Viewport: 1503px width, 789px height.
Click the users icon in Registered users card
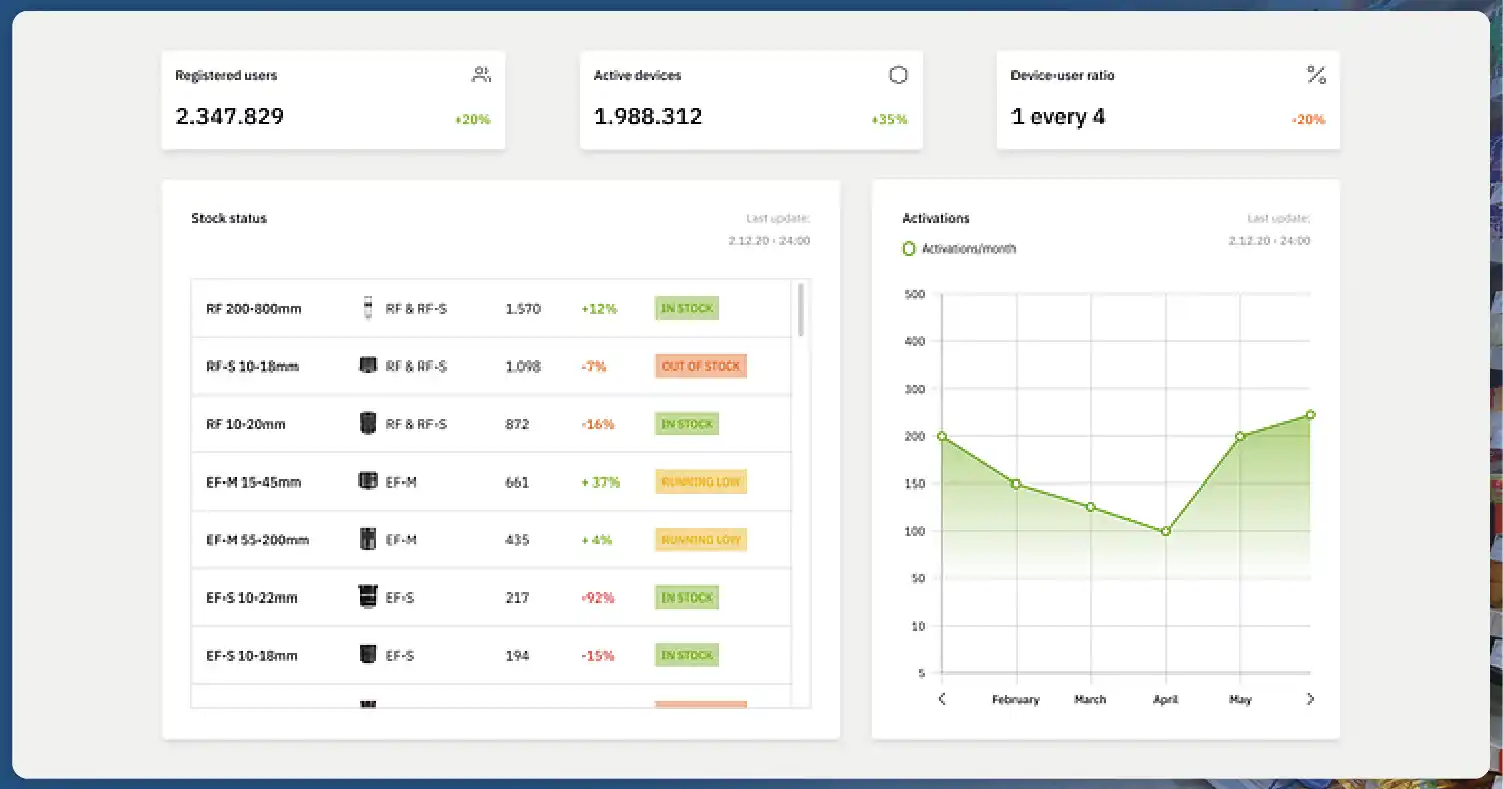pyautogui.click(x=481, y=75)
